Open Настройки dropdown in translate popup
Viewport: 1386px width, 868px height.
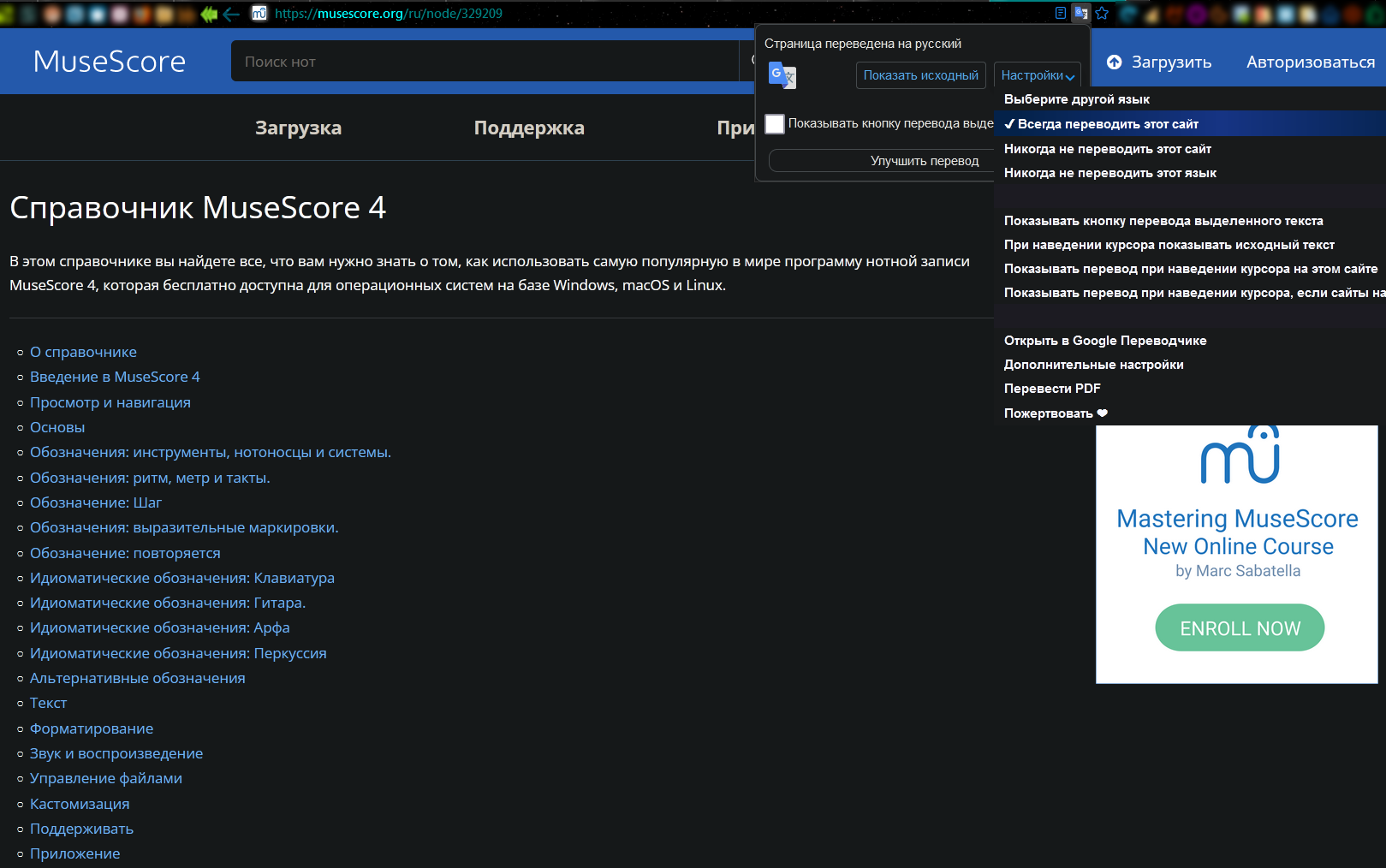pyautogui.click(x=1038, y=75)
